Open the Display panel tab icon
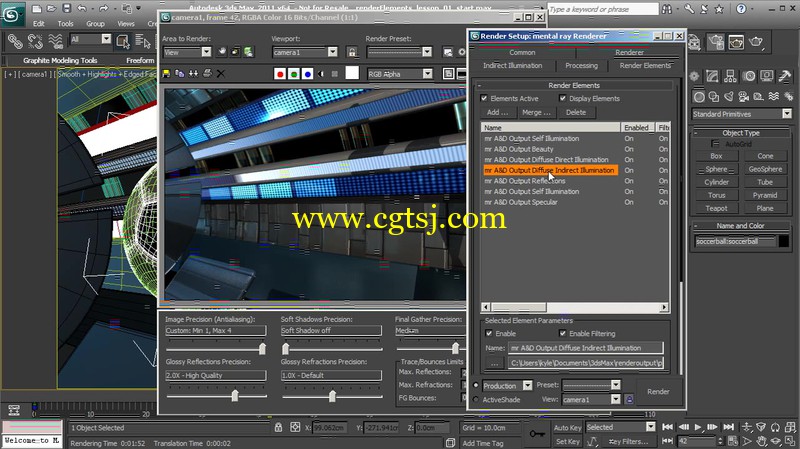This screenshot has width=800, height=449. 766,77
